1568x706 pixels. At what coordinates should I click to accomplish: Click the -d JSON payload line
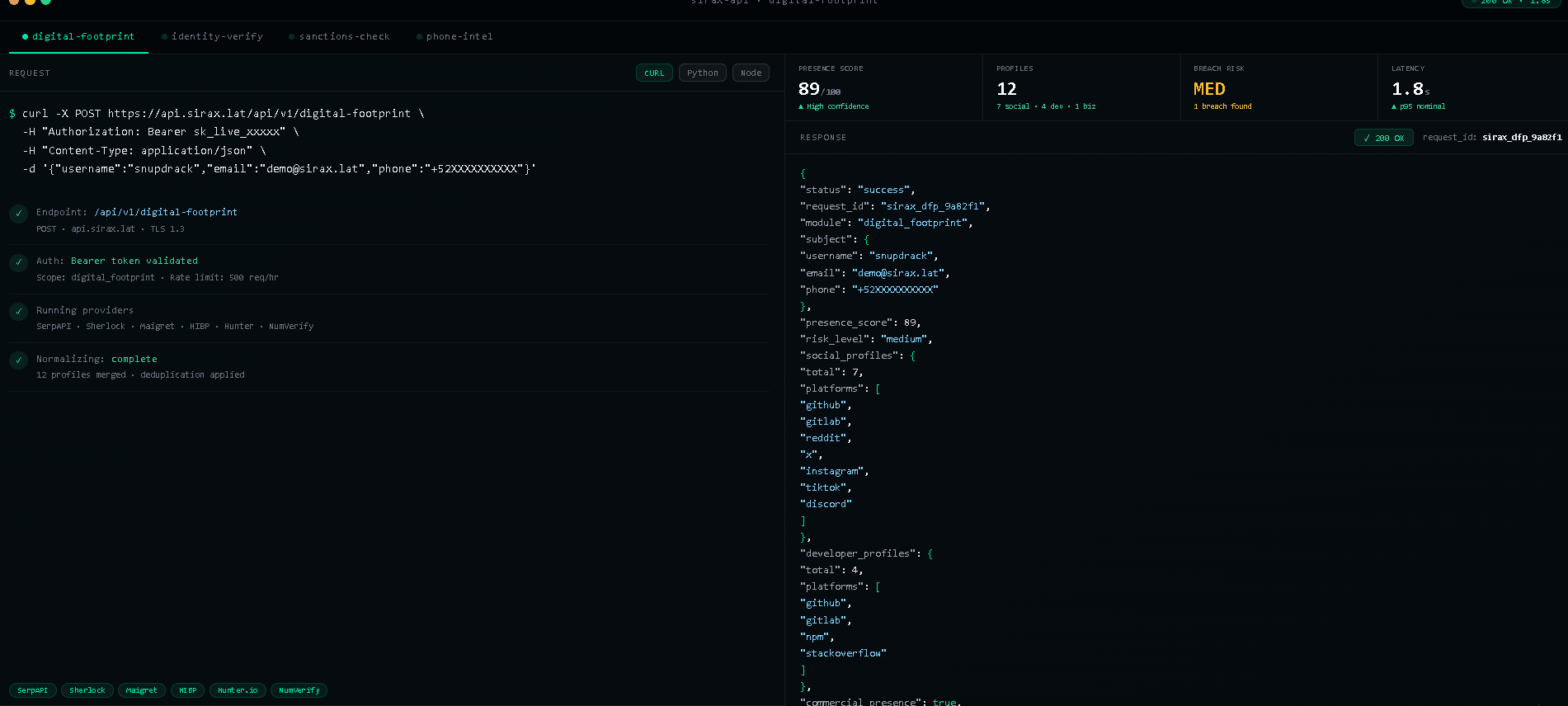click(280, 169)
